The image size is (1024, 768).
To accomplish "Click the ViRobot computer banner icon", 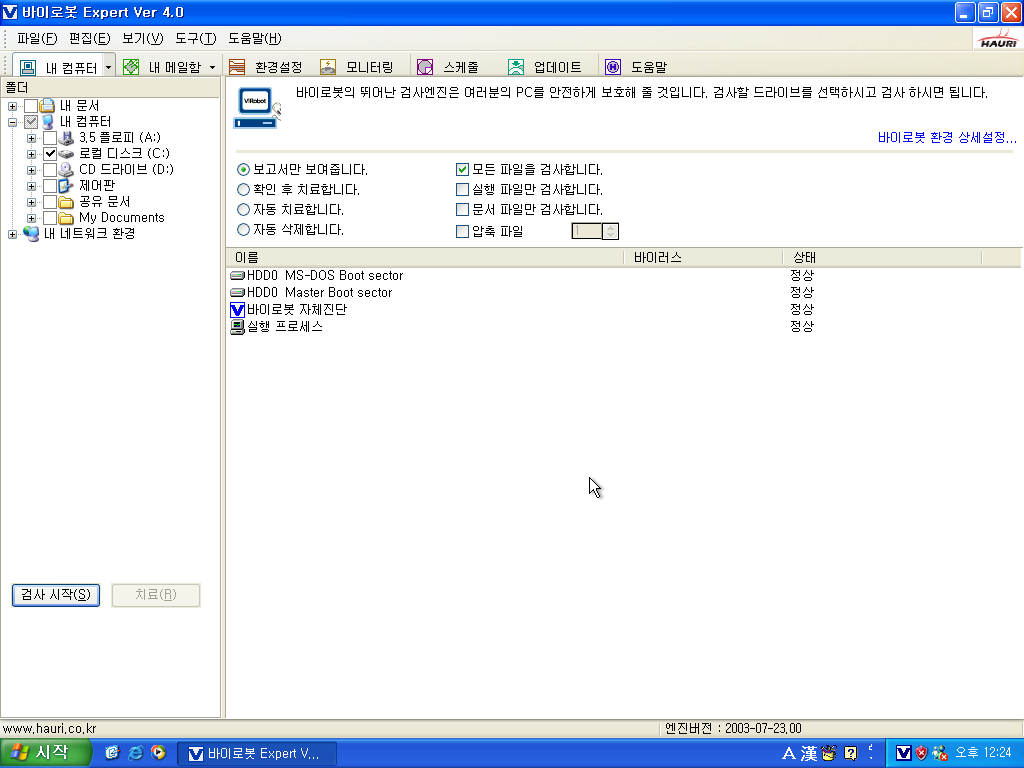I will point(257,108).
